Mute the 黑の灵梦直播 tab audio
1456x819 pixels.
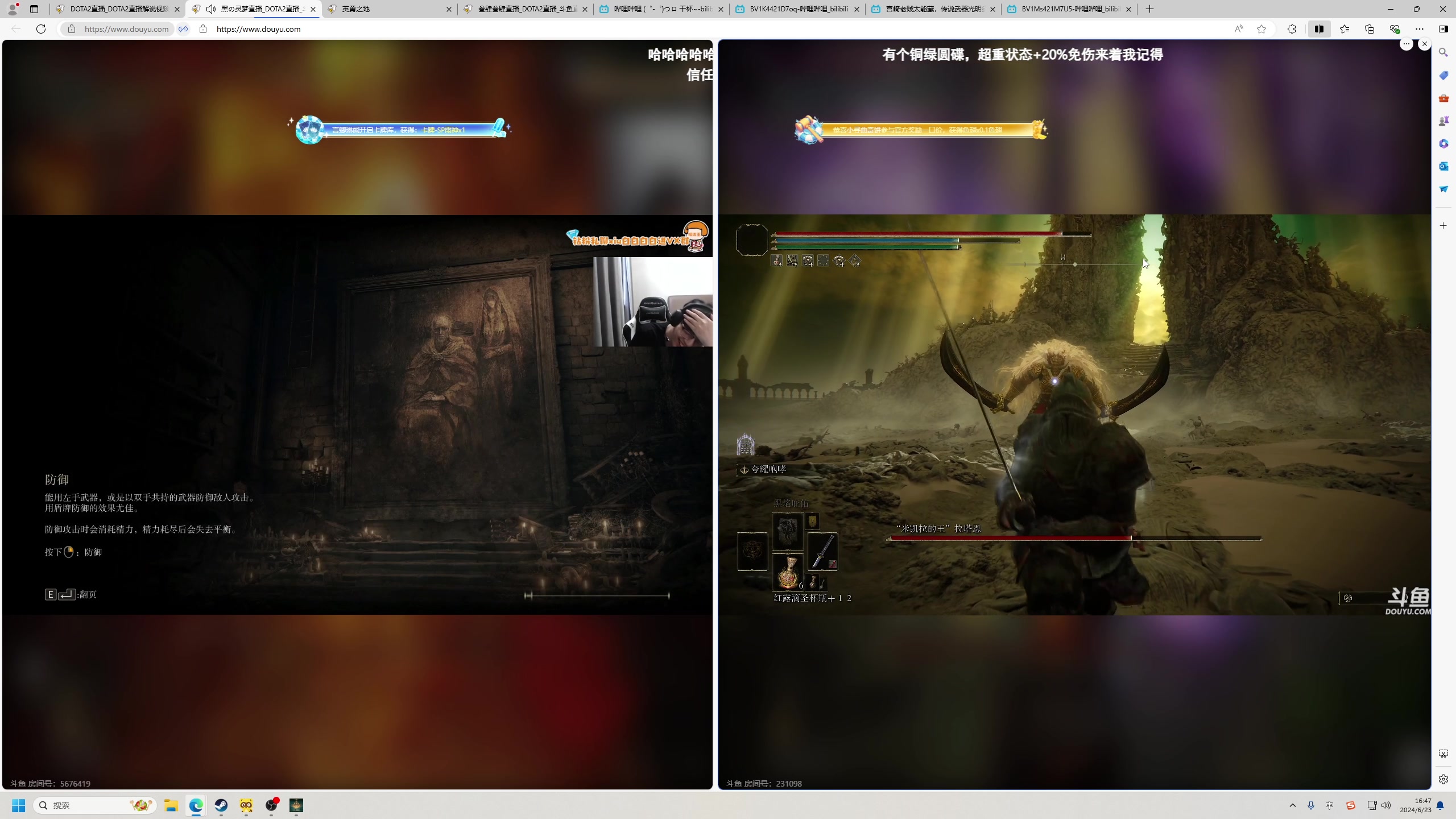click(211, 9)
